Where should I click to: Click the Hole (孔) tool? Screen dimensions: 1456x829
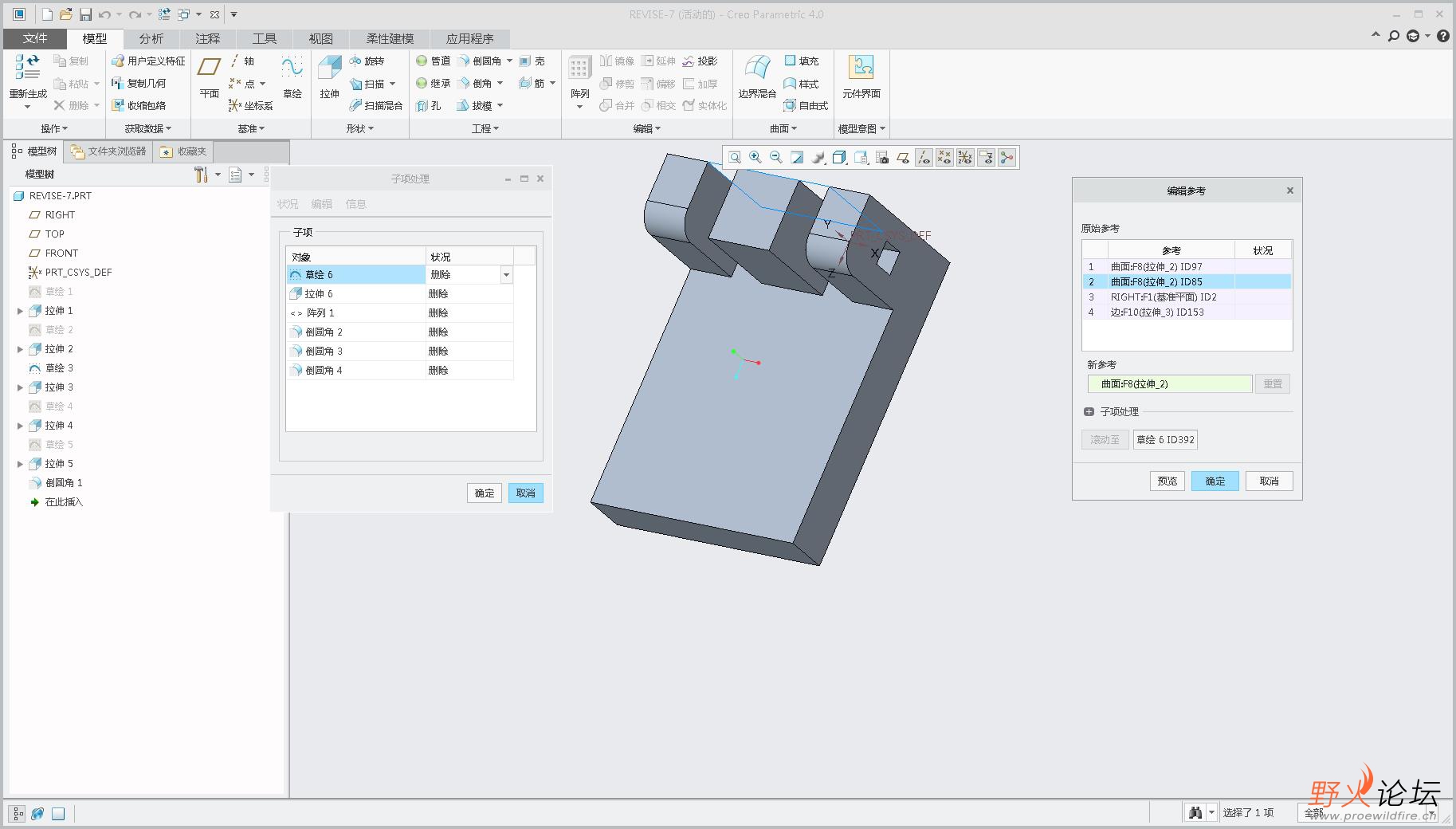click(x=429, y=105)
